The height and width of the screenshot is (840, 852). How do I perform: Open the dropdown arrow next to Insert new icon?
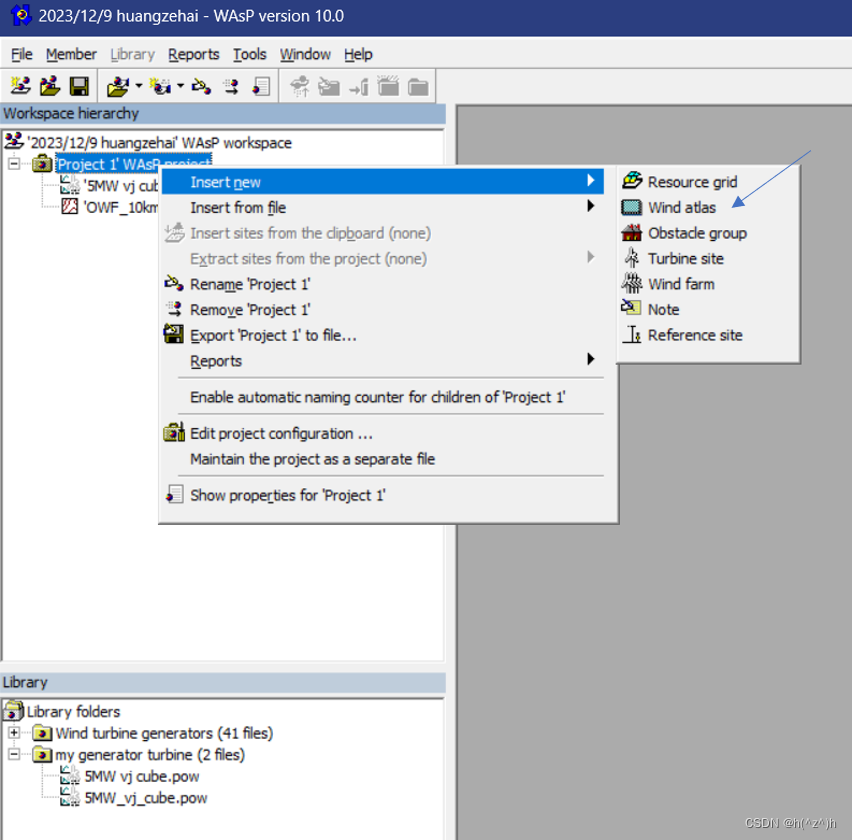pyautogui.click(x=180, y=86)
